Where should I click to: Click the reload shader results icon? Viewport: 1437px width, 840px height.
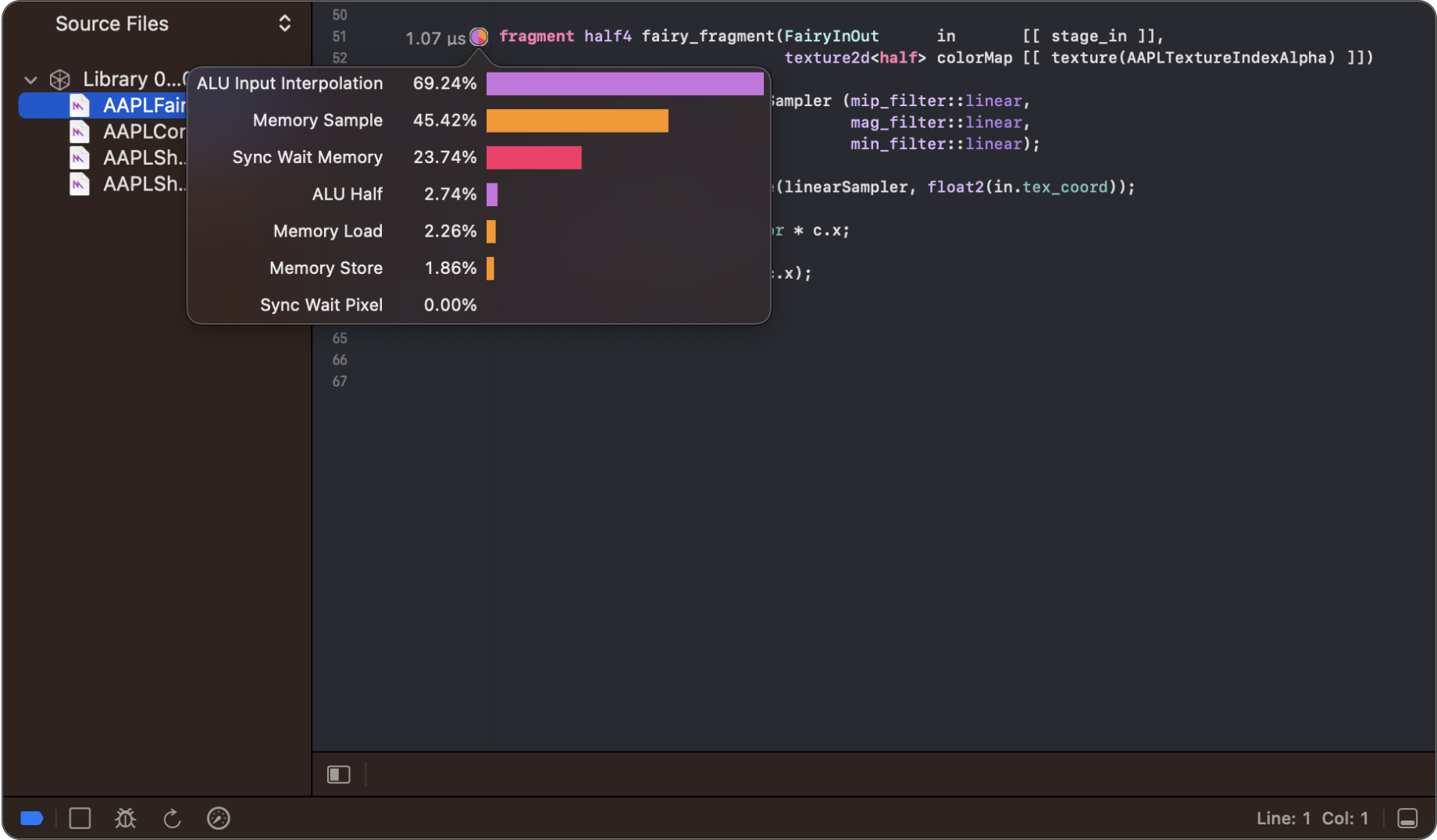[x=172, y=818]
